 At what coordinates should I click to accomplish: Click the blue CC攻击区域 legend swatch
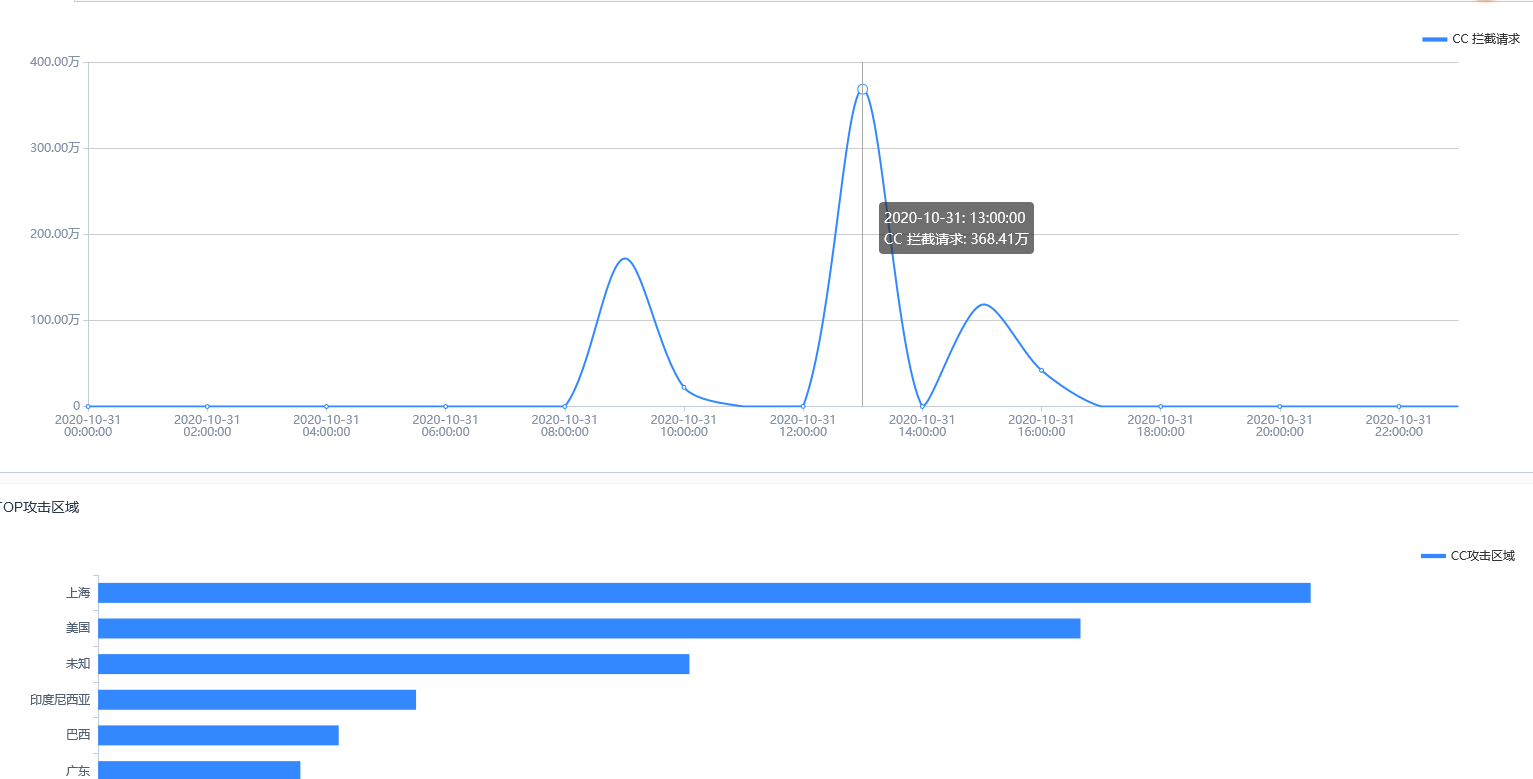coord(1433,556)
